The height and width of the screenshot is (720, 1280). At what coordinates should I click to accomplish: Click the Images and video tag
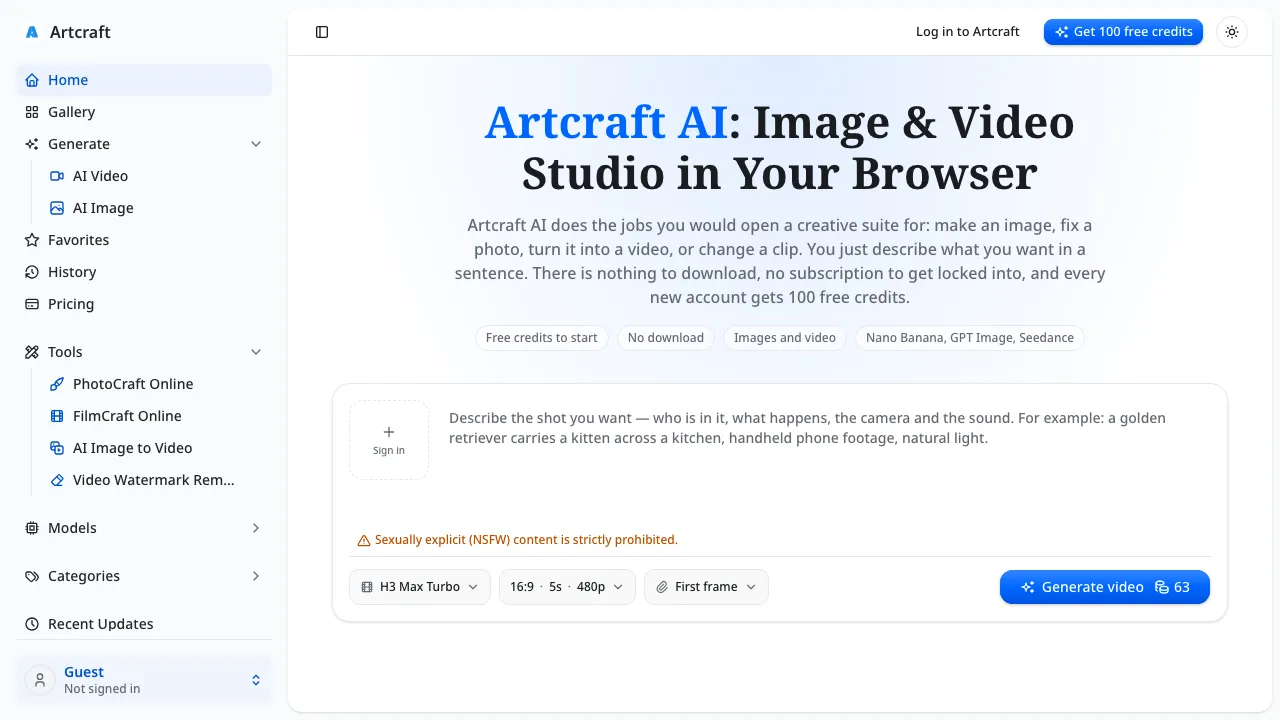[785, 338]
